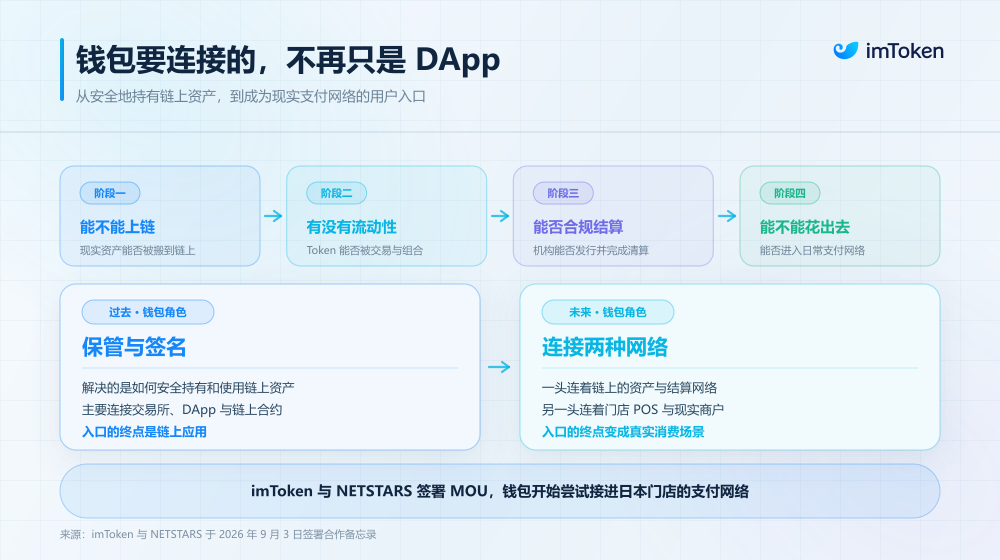Select the 阶段三 badge
1000x560 pixels.
click(563, 193)
